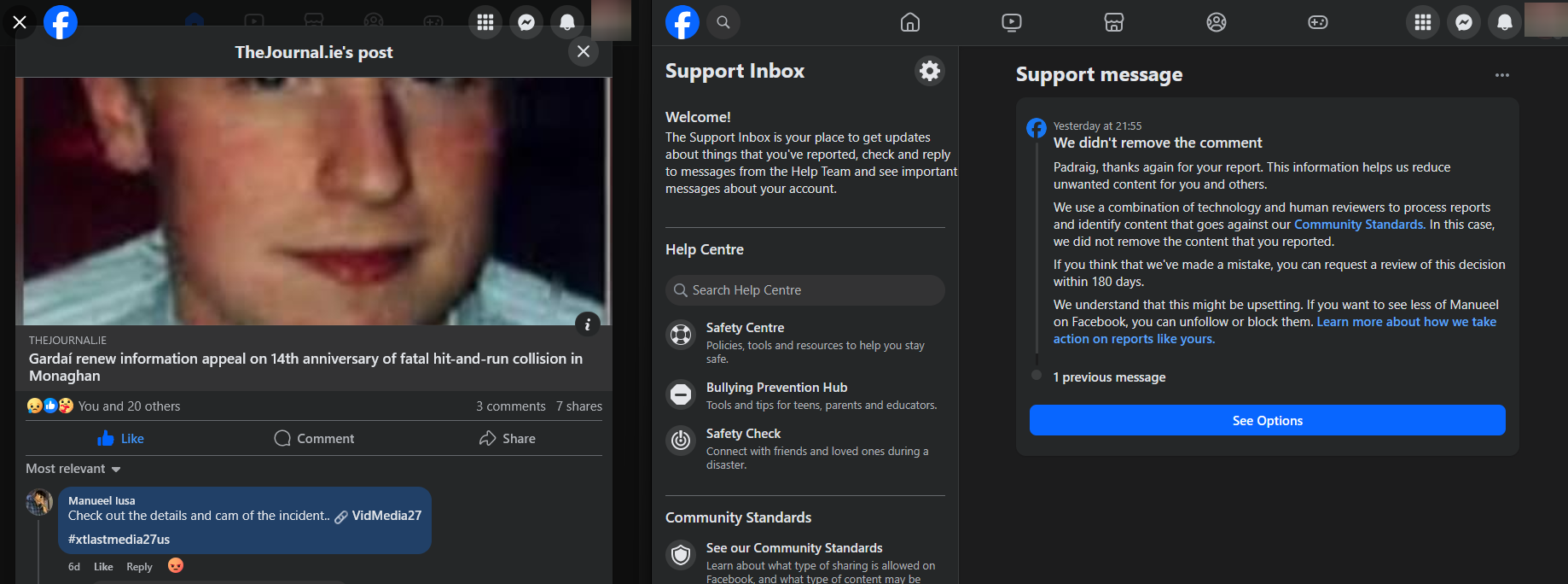Open 7 shares count
1568x584 pixels.
pos(579,406)
